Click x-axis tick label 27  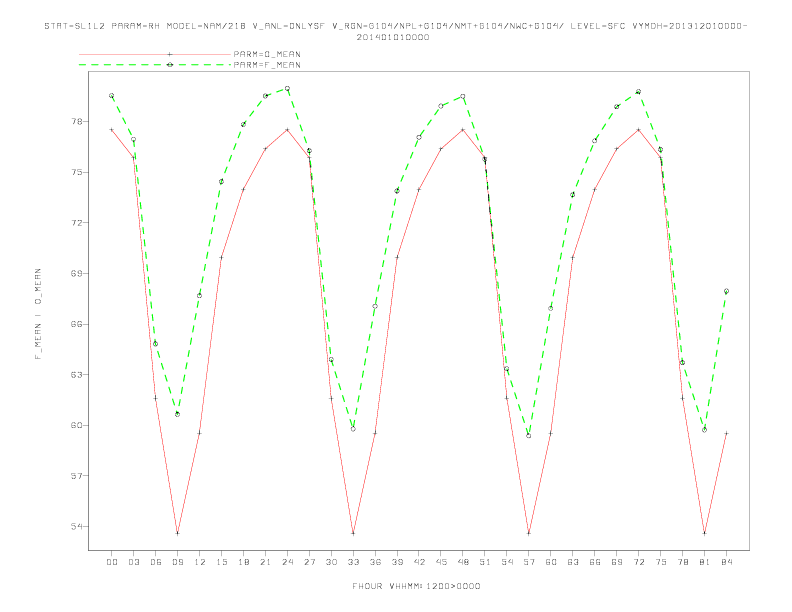309,562
